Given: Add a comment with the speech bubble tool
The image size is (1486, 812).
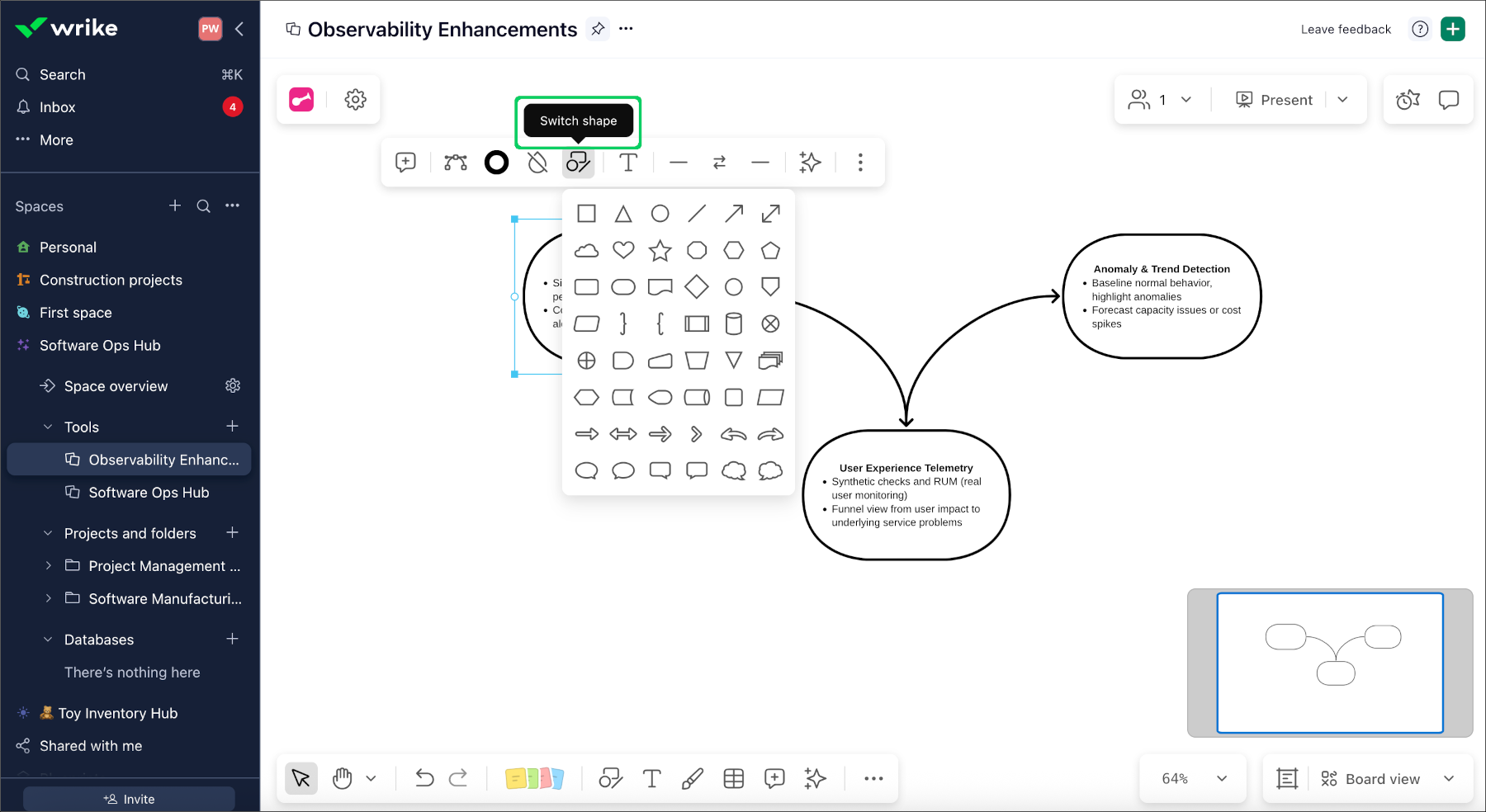Looking at the screenshot, I should click(x=774, y=777).
